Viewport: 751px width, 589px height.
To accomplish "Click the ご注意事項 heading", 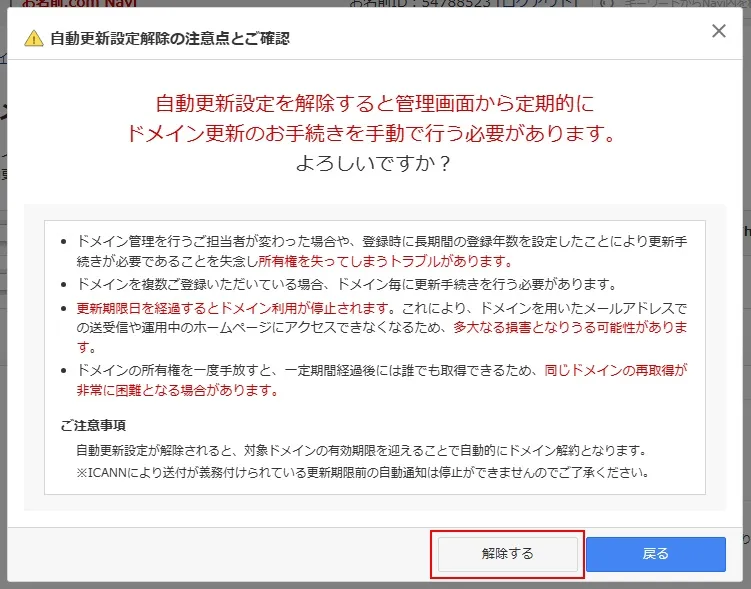I will click(x=93, y=425).
